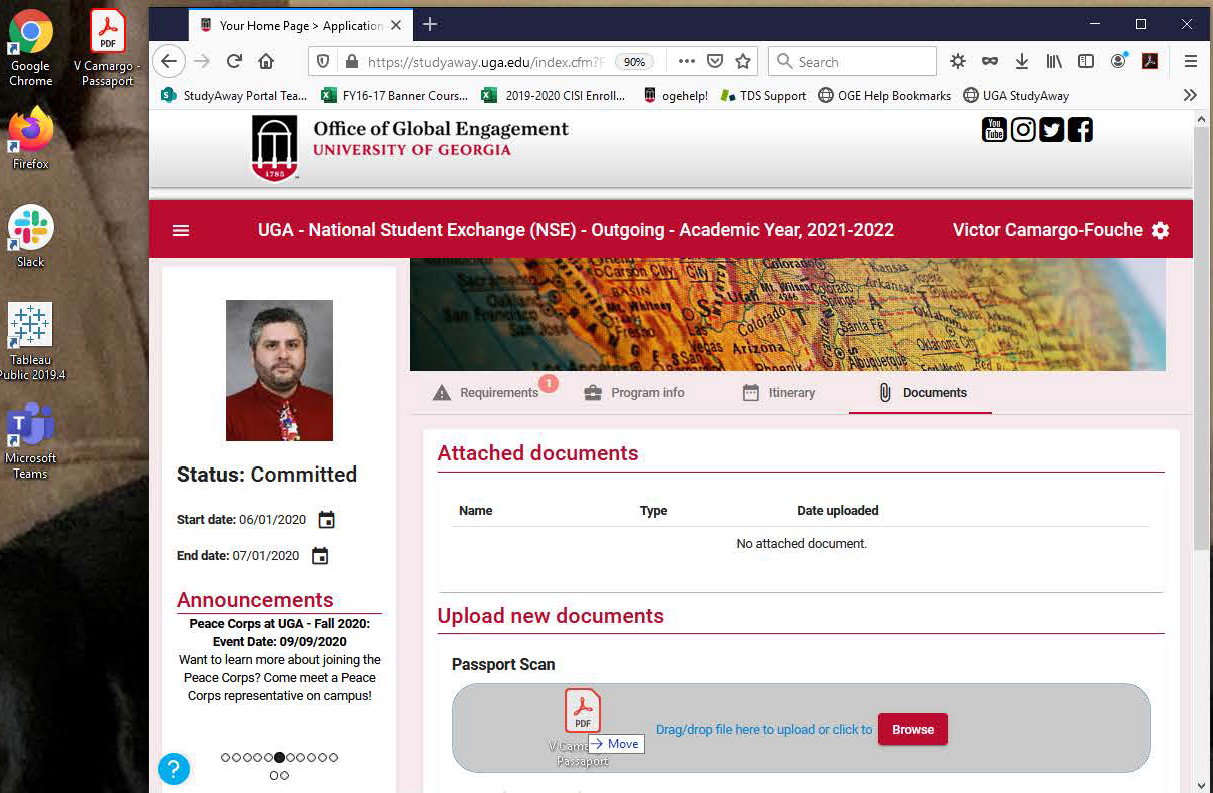Select the V Camargo Passport PDF desktop file
This screenshot has width=1213, height=793.
pos(107,48)
